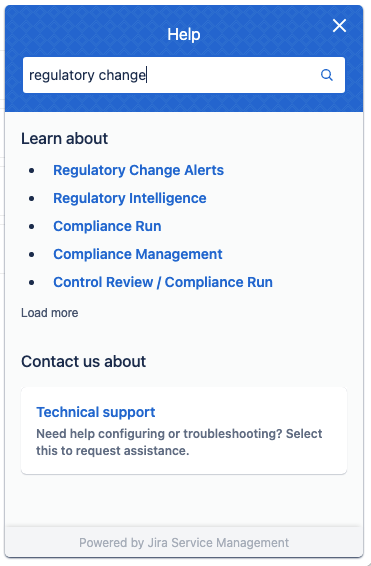
Task: Click the magnifier search icon
Action: 327,75
